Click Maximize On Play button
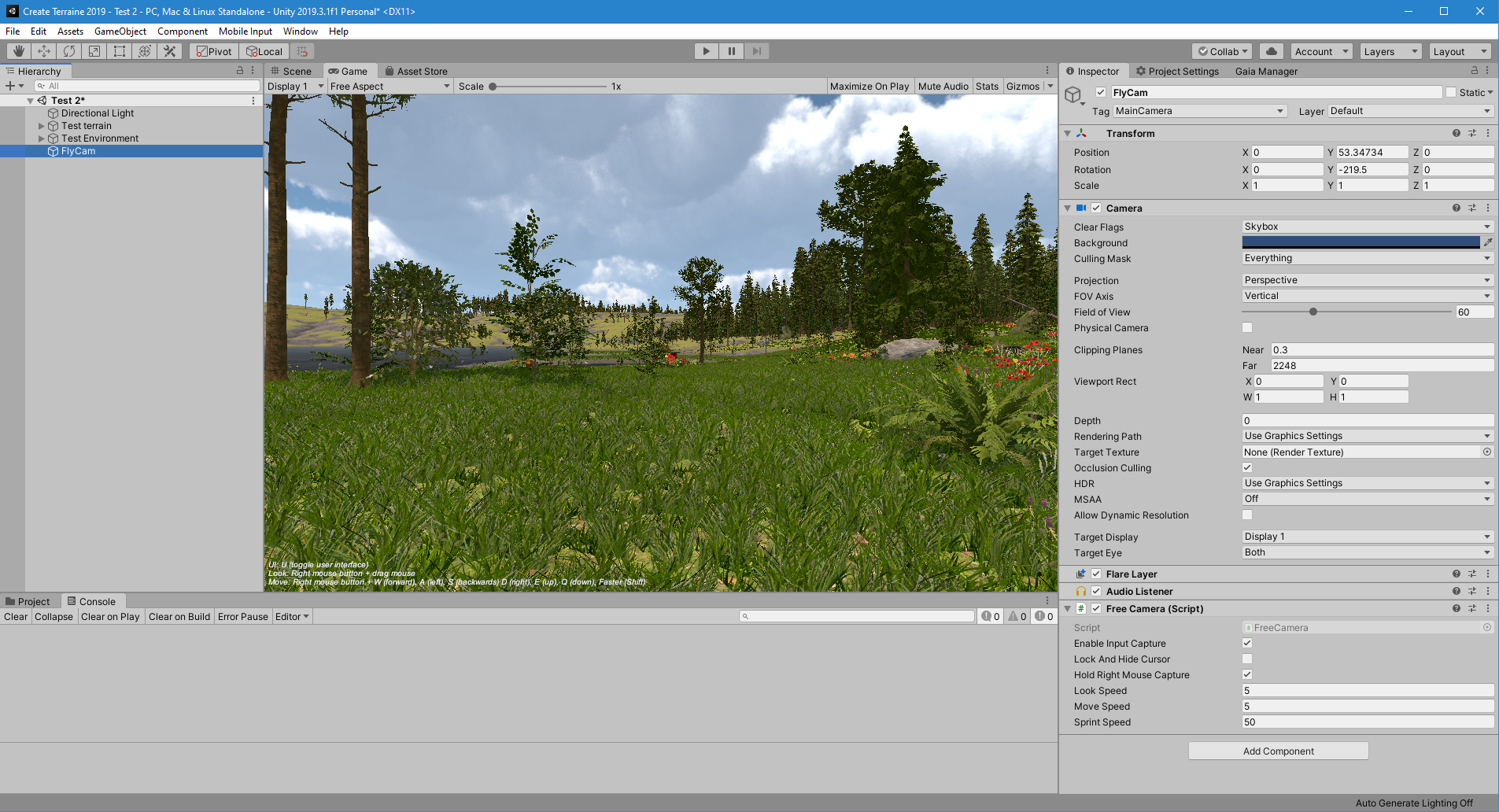This screenshot has width=1499, height=812. pyautogui.click(x=869, y=87)
